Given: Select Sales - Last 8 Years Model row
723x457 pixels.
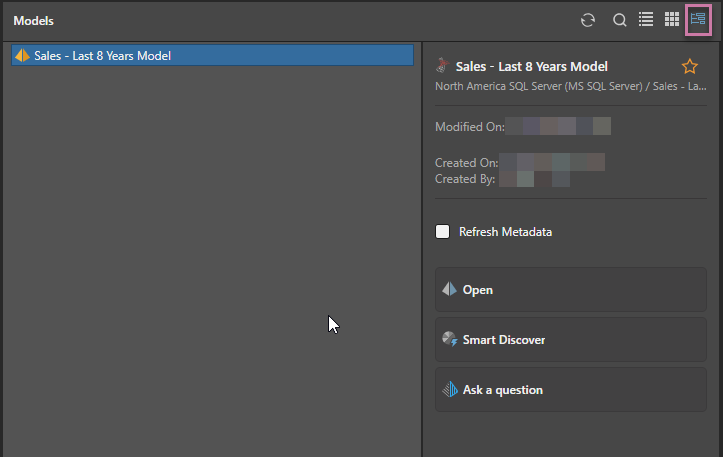Looking at the screenshot, I should click(212, 56).
